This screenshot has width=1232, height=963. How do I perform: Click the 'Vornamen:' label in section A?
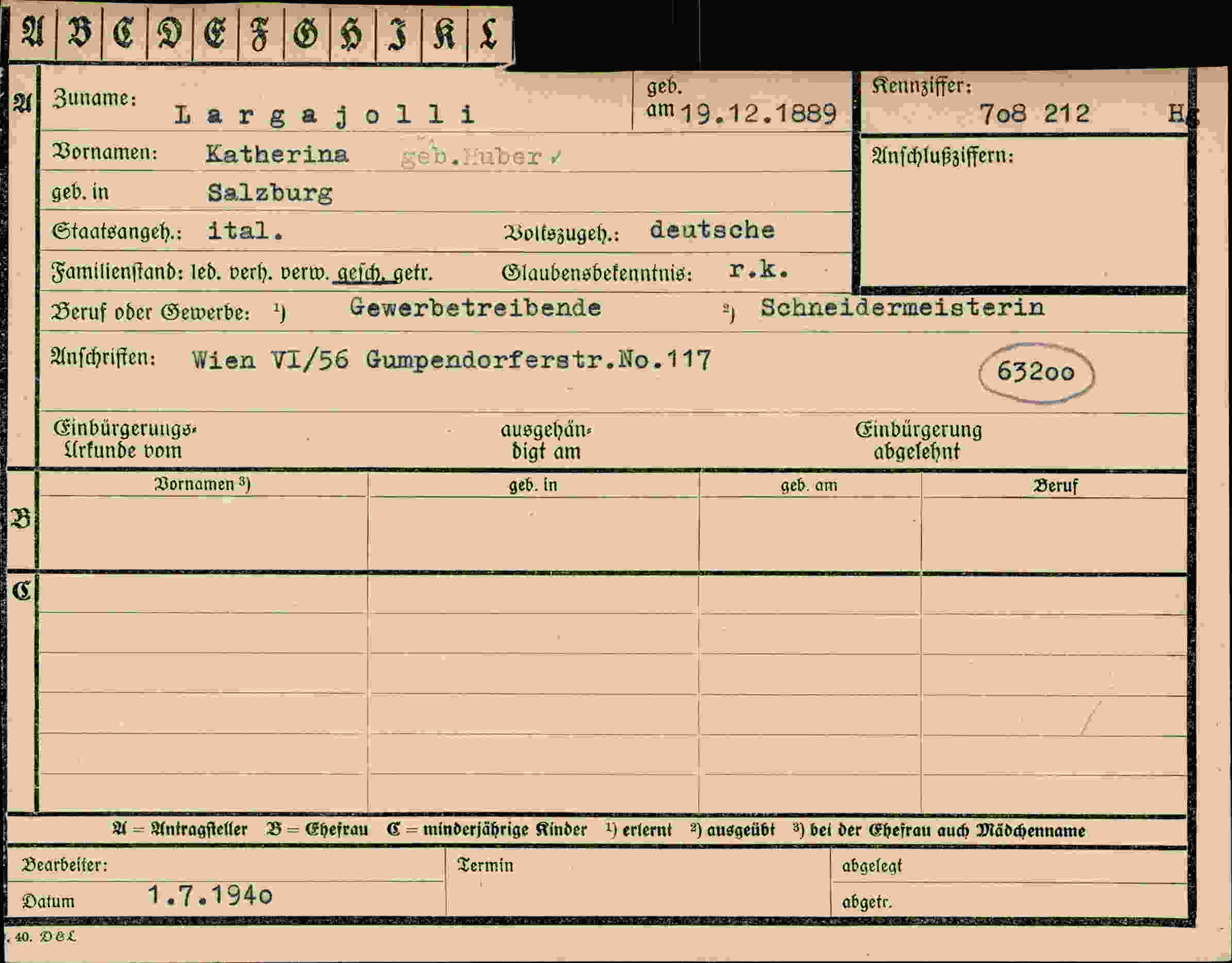coord(104,152)
